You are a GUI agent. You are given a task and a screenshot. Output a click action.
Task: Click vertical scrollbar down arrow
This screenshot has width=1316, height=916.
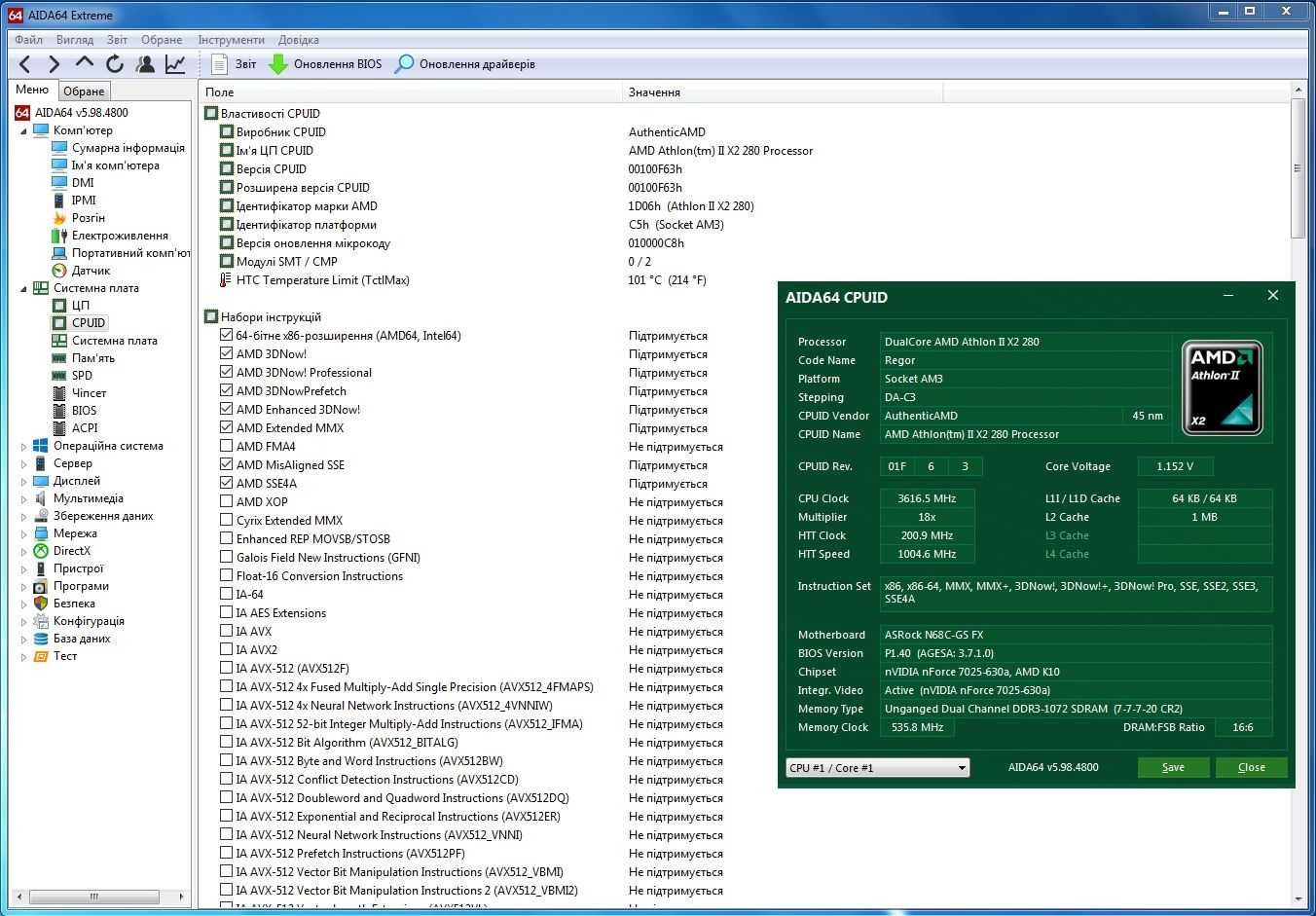coord(1298,899)
